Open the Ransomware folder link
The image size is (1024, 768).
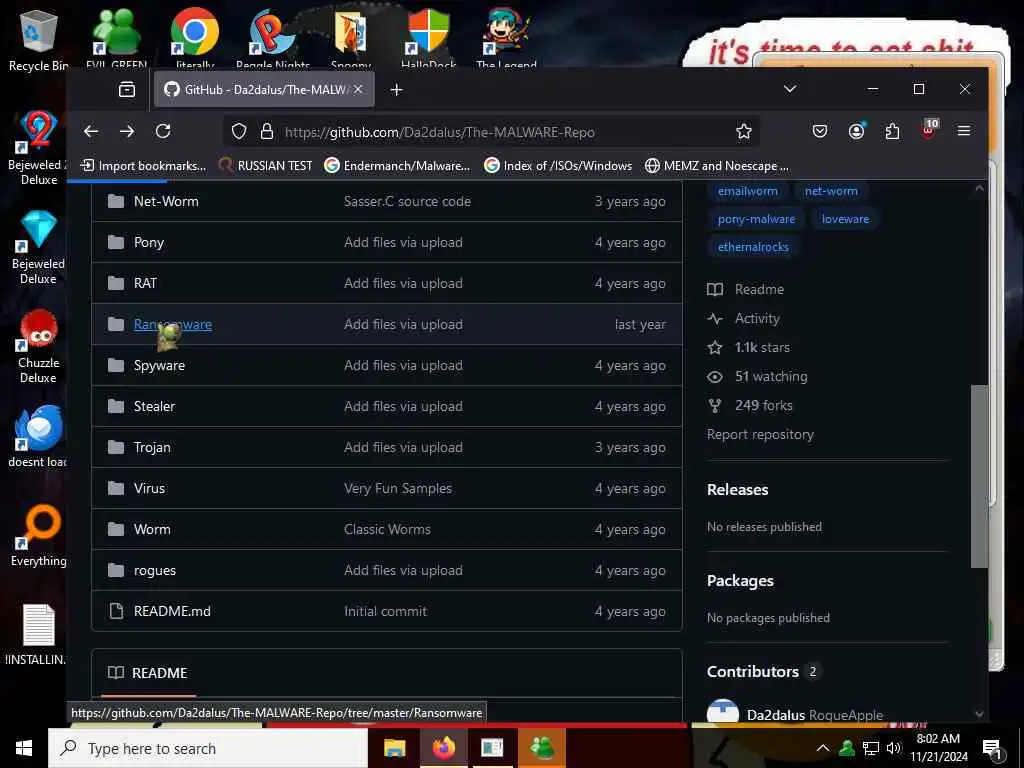172,325
